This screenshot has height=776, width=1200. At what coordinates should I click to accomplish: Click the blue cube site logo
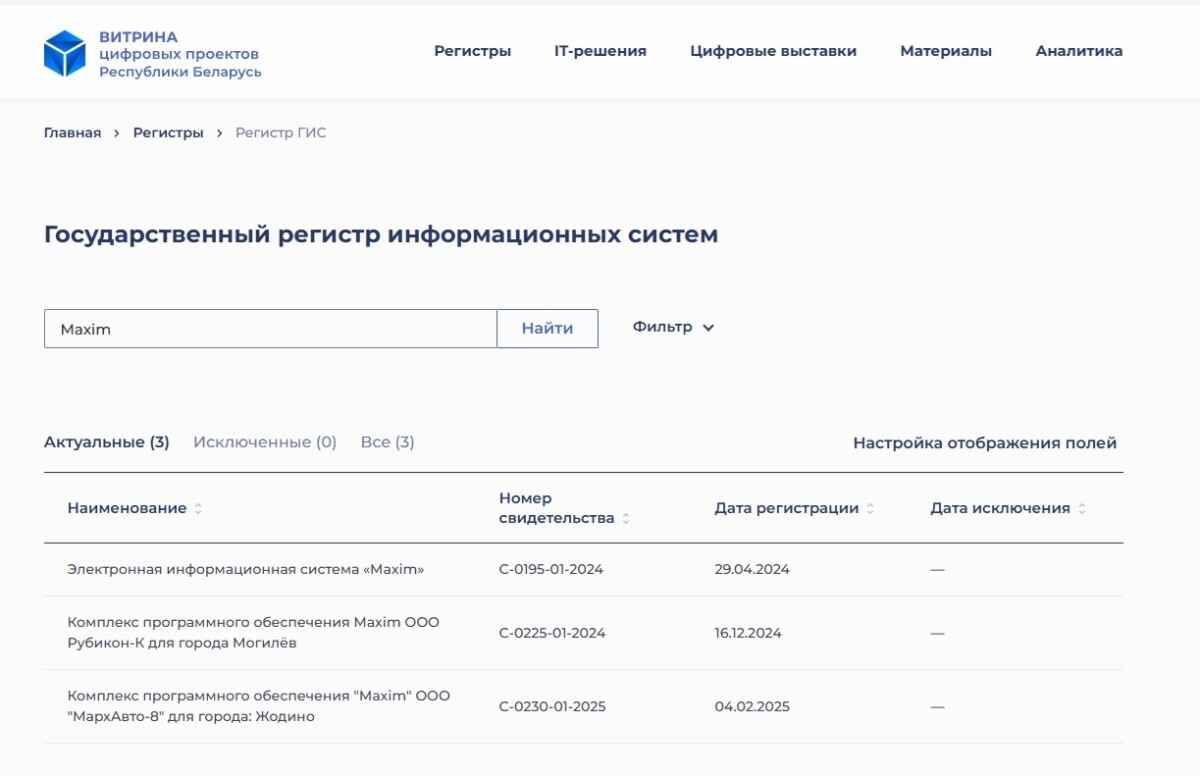[65, 52]
